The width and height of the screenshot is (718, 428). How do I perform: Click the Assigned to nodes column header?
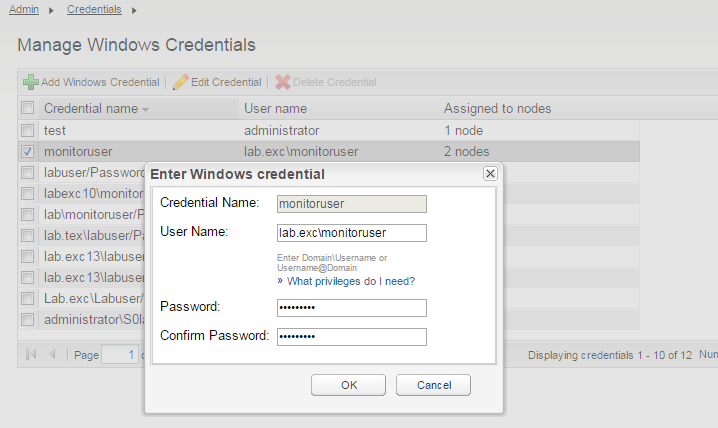pos(497,108)
